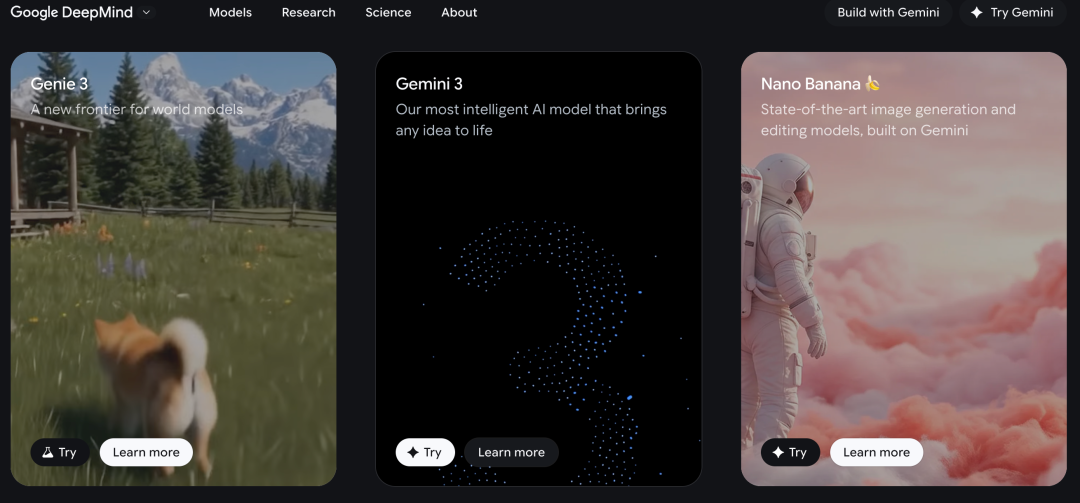This screenshot has width=1080, height=503.
Task: Click Learn more on Nano Banana card
Action: [876, 452]
